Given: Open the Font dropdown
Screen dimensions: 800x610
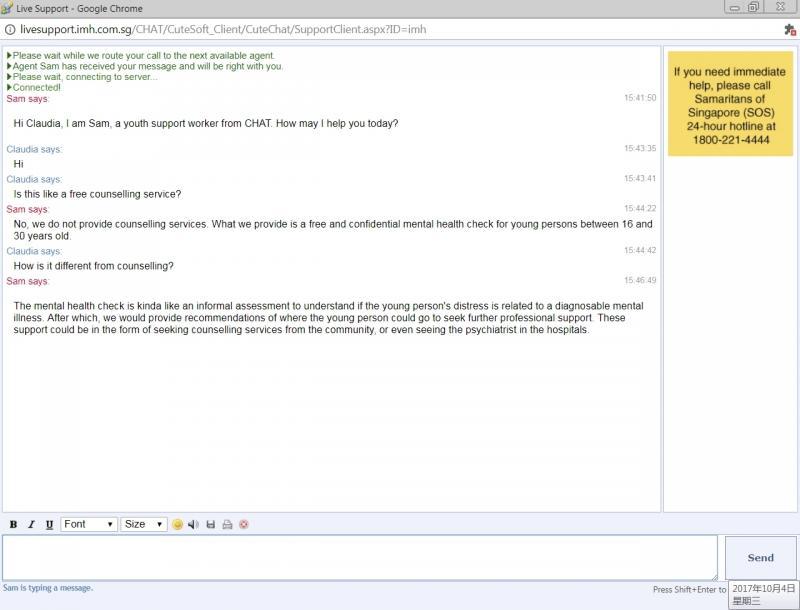Looking at the screenshot, I should 89,524.
